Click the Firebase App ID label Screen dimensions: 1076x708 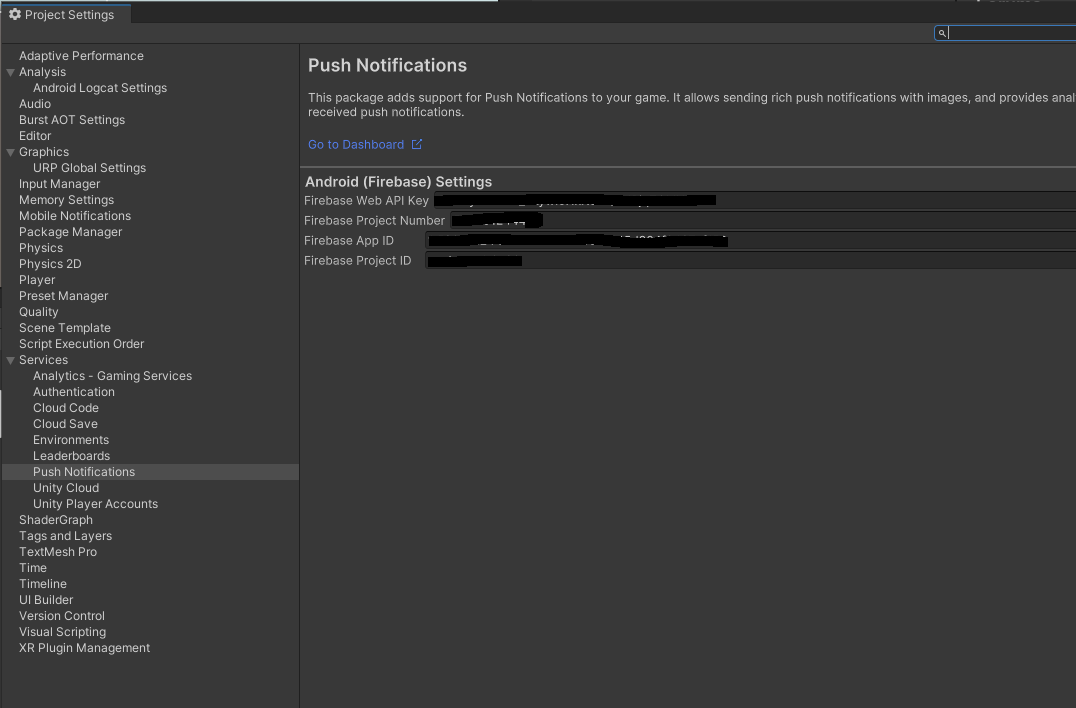coord(349,241)
